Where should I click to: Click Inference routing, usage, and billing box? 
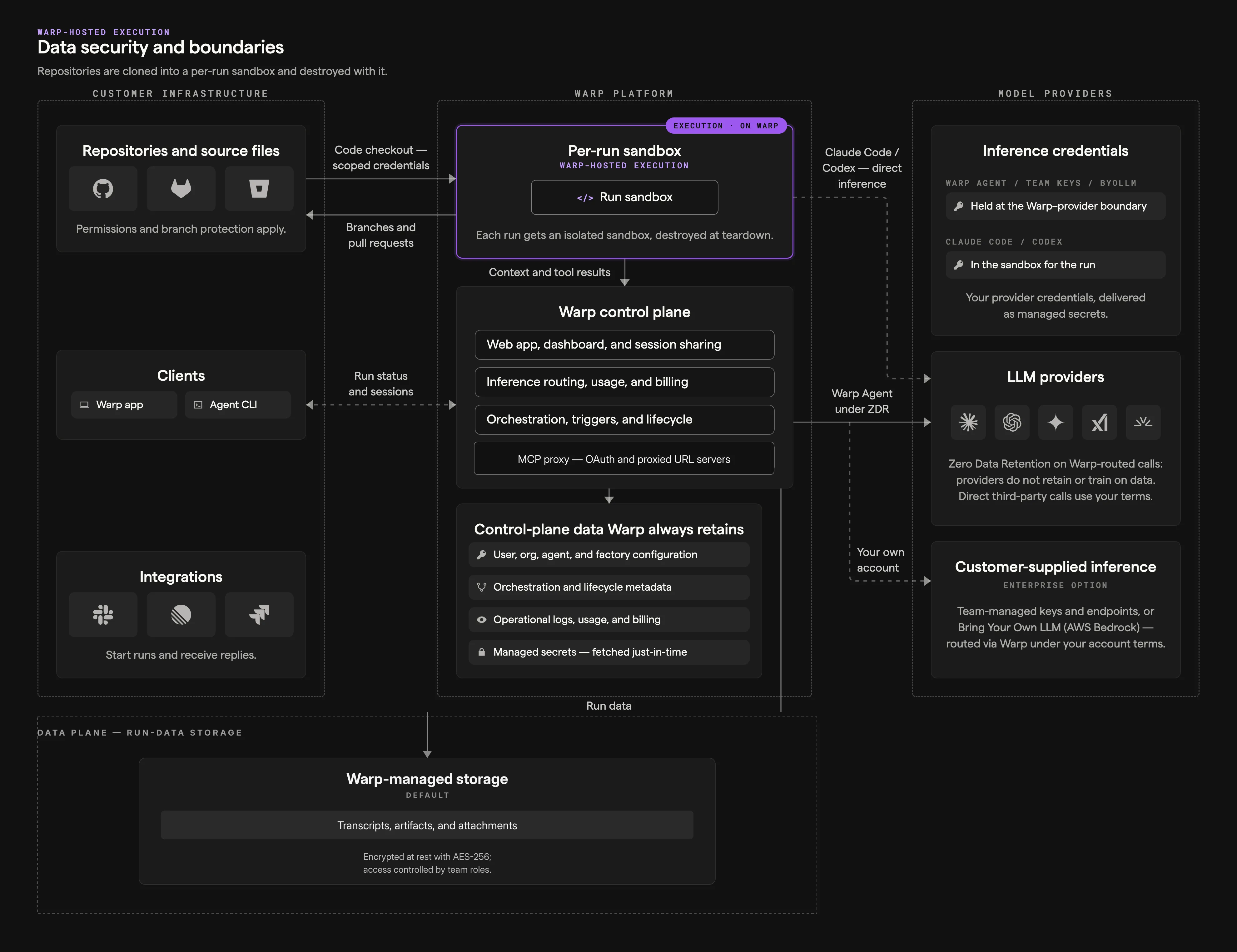624,382
